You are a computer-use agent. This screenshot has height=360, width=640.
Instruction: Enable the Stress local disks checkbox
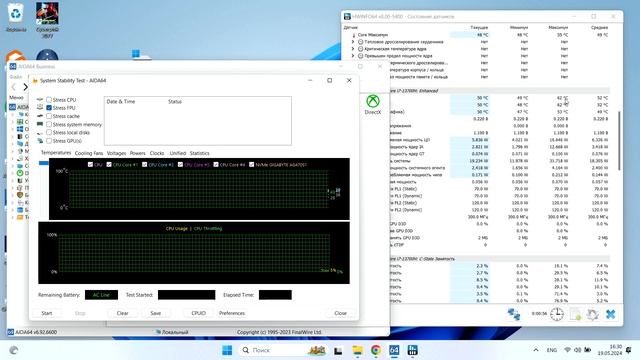(x=49, y=133)
